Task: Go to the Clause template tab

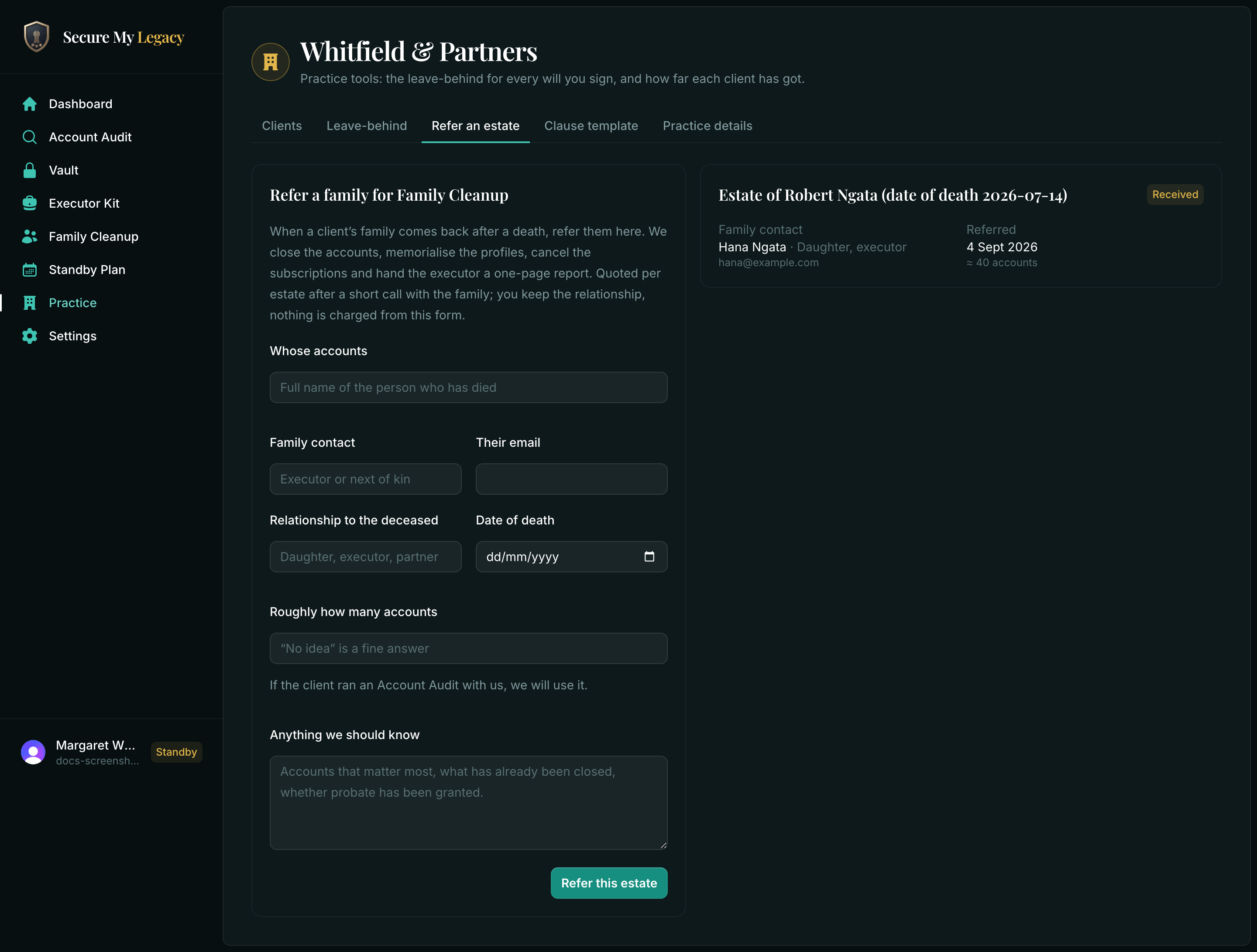Action: pos(591,126)
